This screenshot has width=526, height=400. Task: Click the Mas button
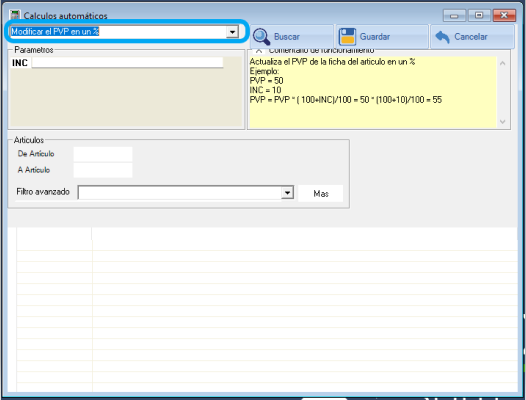(321, 194)
